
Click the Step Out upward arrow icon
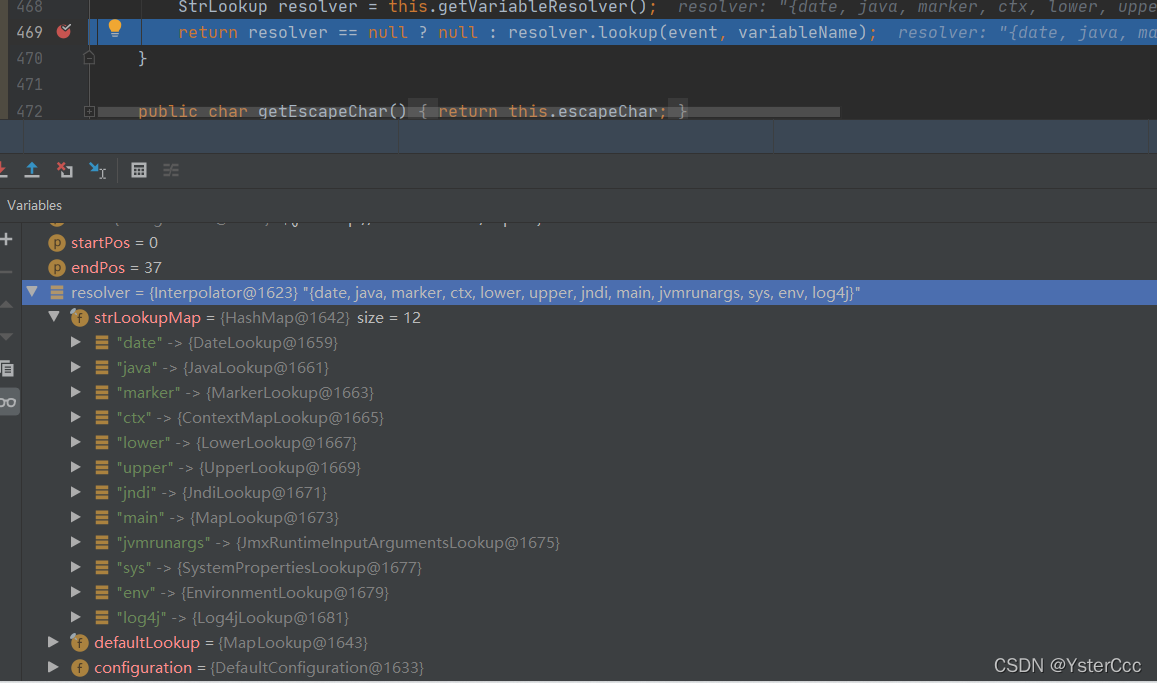pos(32,170)
